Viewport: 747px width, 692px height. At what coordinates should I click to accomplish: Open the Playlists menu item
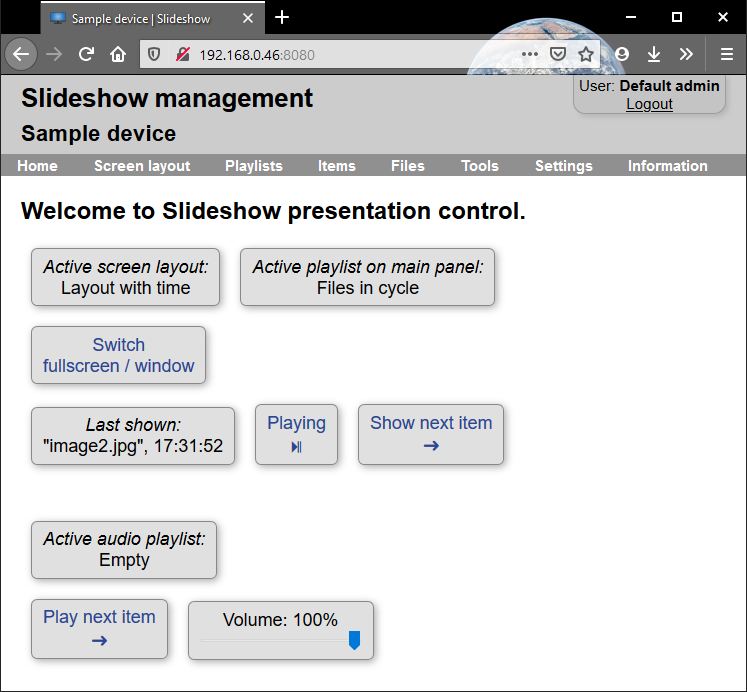click(253, 166)
